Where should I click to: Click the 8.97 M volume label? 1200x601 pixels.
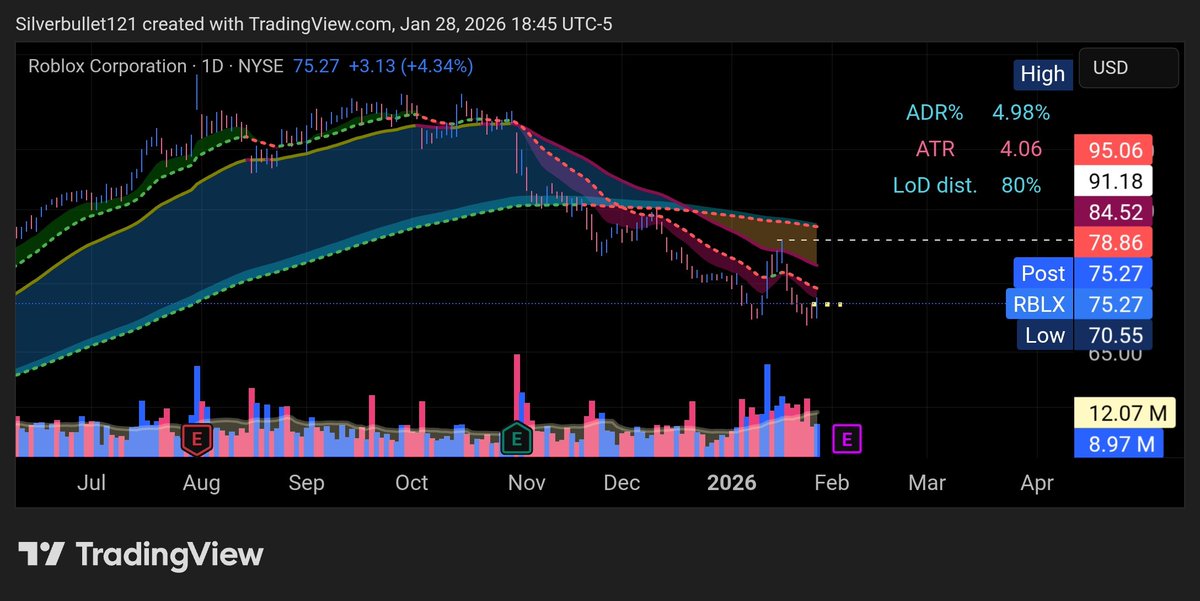[x=1119, y=443]
